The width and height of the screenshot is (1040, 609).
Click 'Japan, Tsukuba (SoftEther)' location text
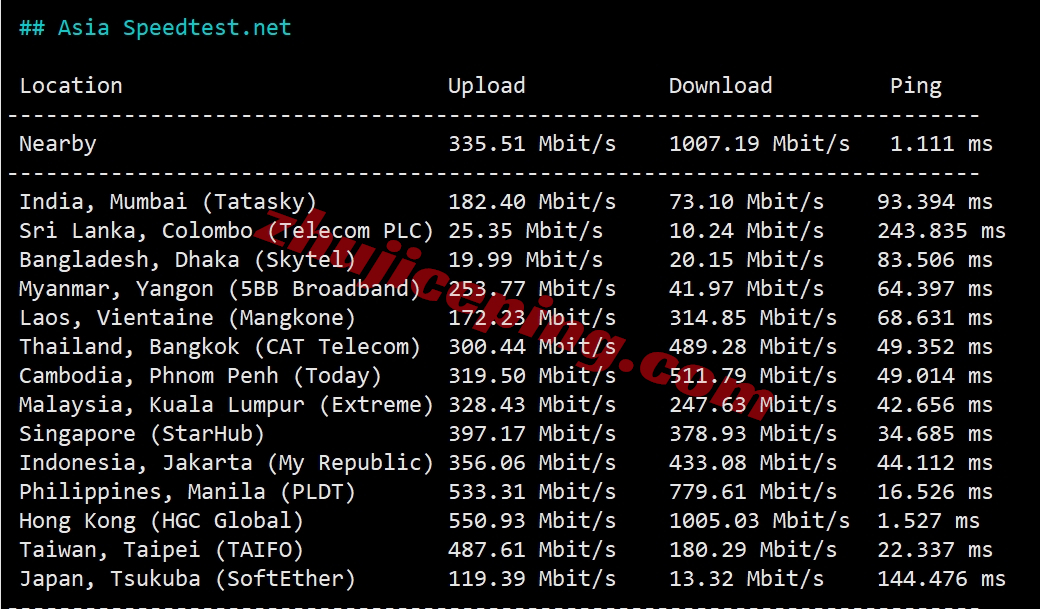(188, 579)
